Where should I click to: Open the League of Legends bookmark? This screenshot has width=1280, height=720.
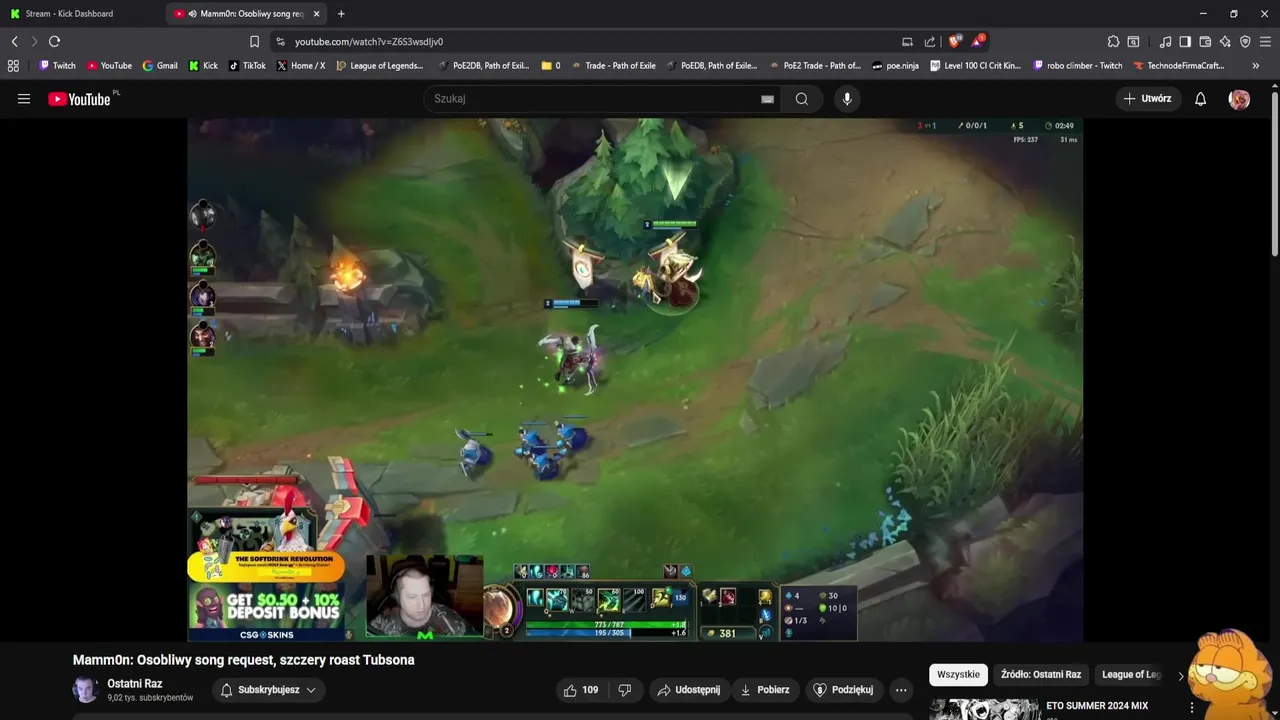[380, 65]
